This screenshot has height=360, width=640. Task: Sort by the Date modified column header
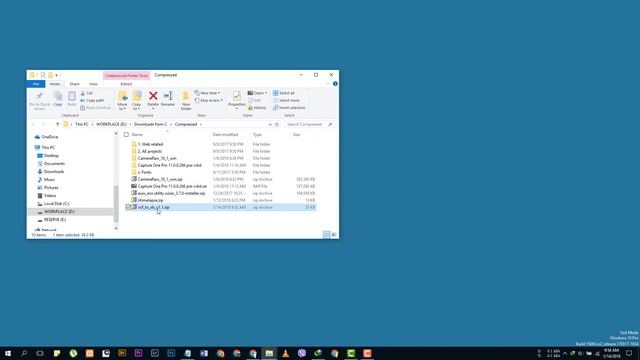tap(225, 134)
